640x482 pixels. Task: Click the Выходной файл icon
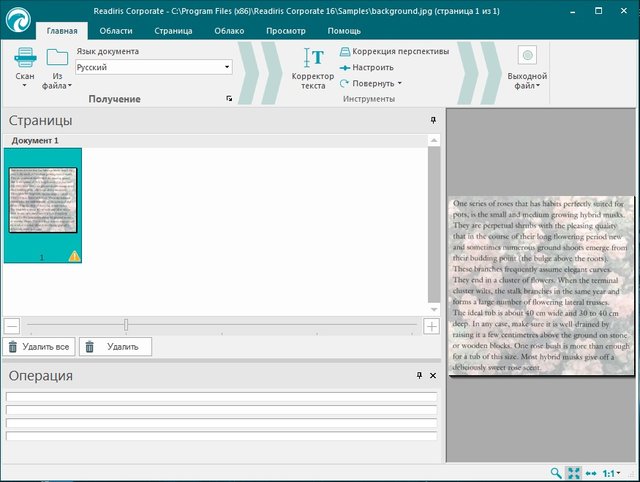click(527, 55)
